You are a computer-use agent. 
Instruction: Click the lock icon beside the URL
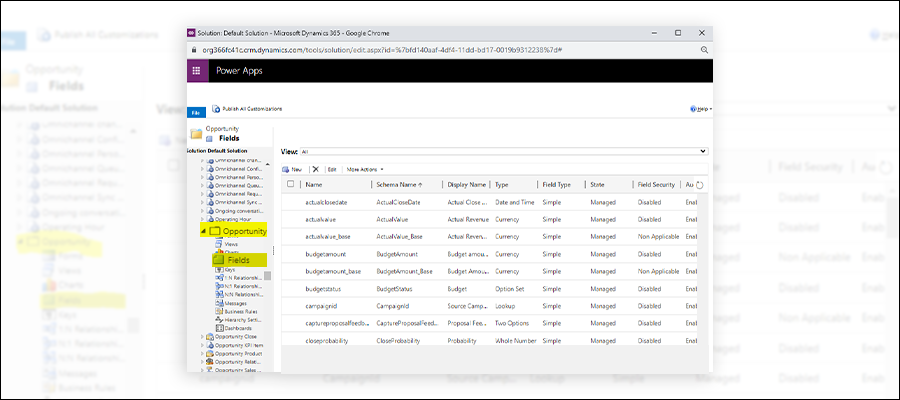[194, 50]
